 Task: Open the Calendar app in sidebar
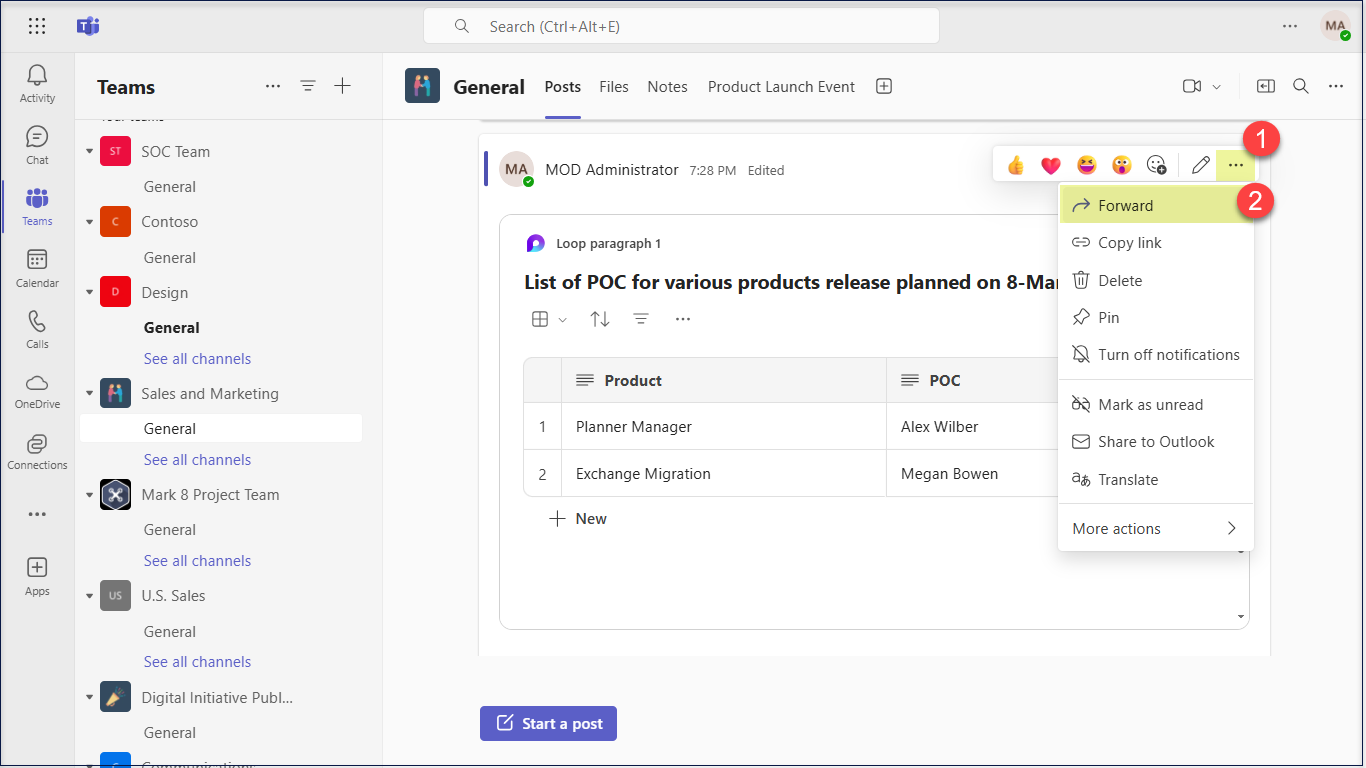[x=37, y=267]
